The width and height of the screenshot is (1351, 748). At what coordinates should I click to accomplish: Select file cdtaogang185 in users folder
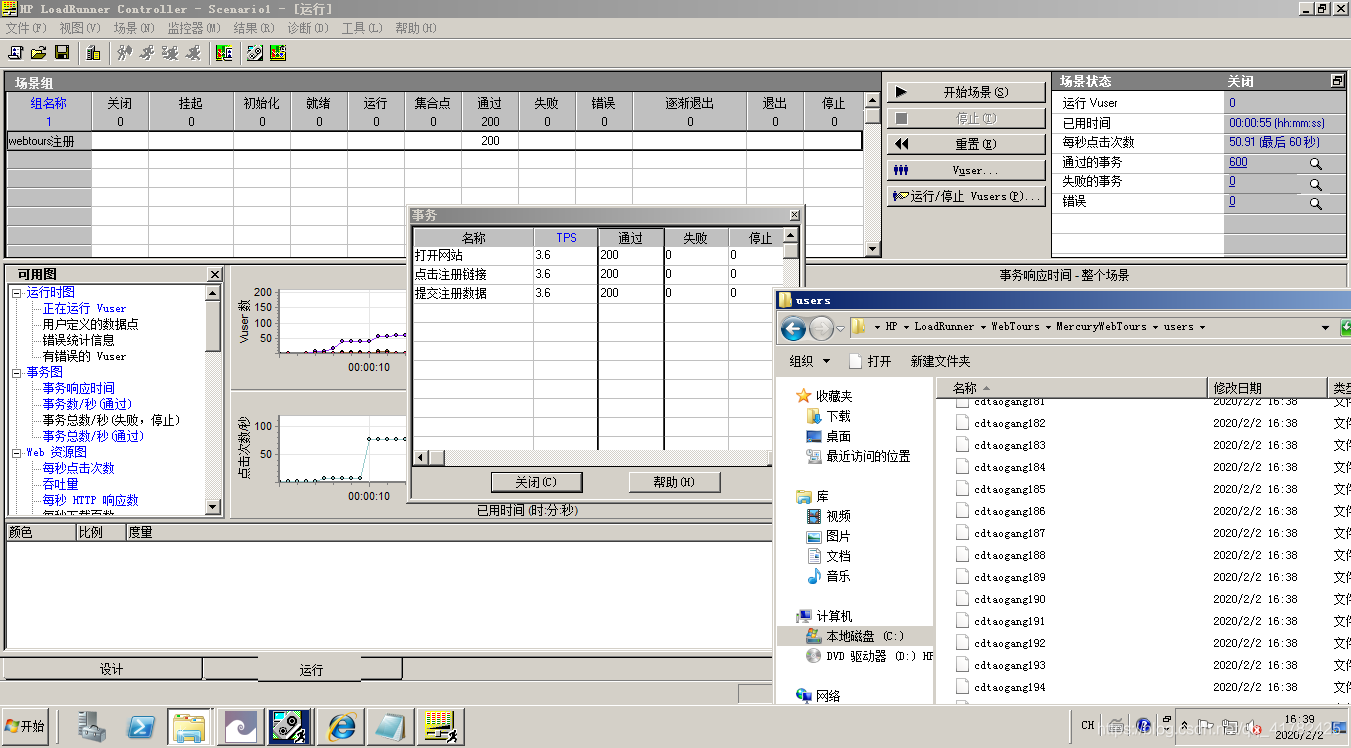pyautogui.click(x=1010, y=489)
